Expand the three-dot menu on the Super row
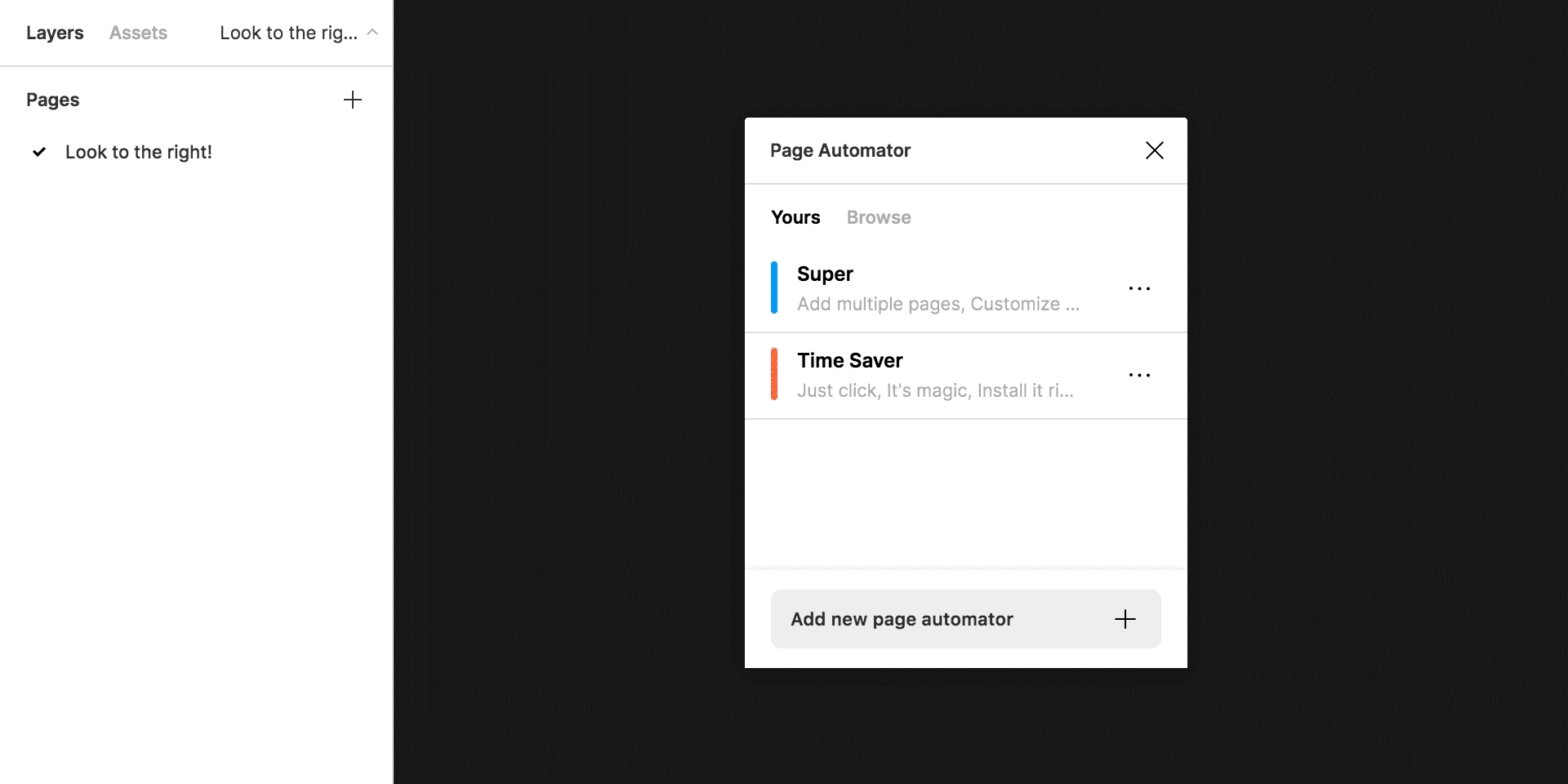The image size is (1568, 784). [x=1139, y=288]
